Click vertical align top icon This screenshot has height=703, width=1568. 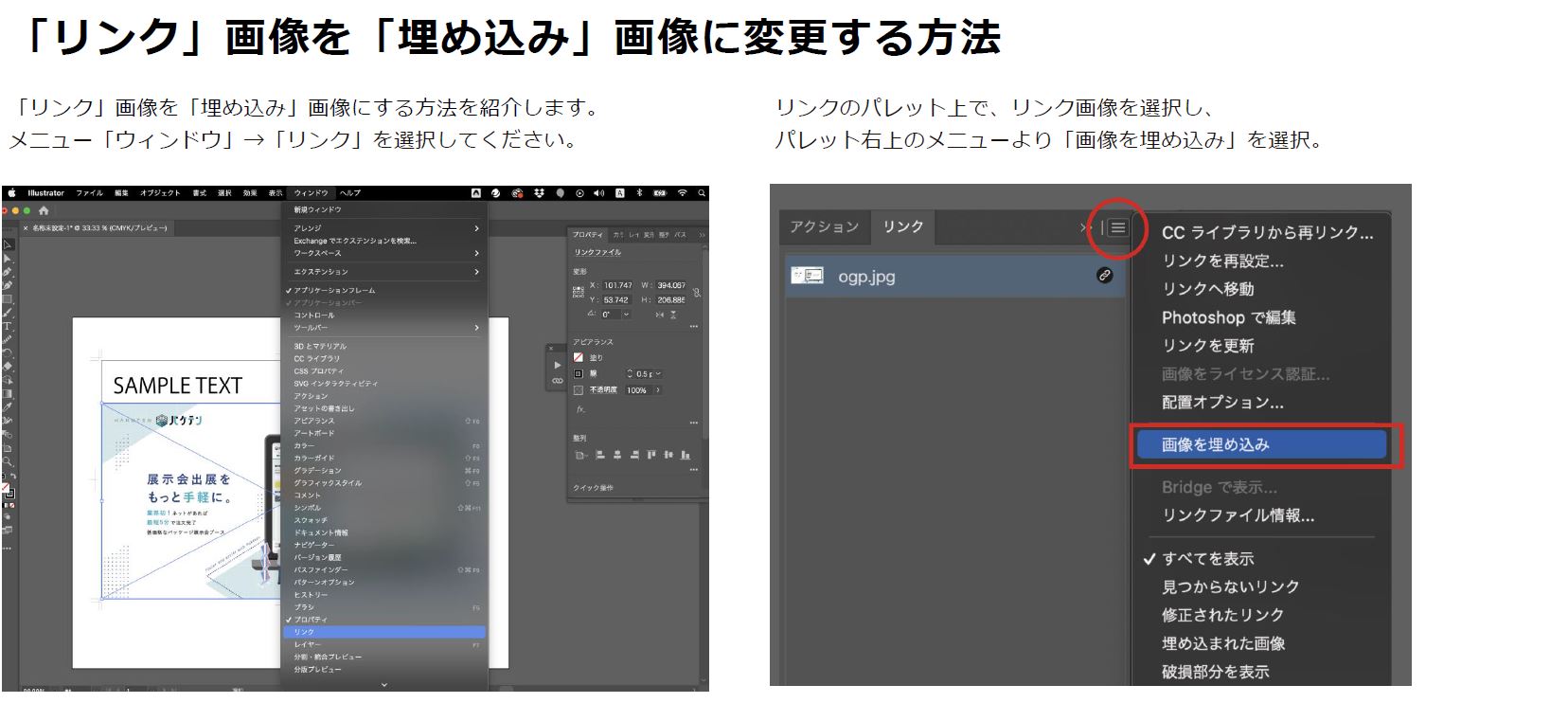coord(651,455)
